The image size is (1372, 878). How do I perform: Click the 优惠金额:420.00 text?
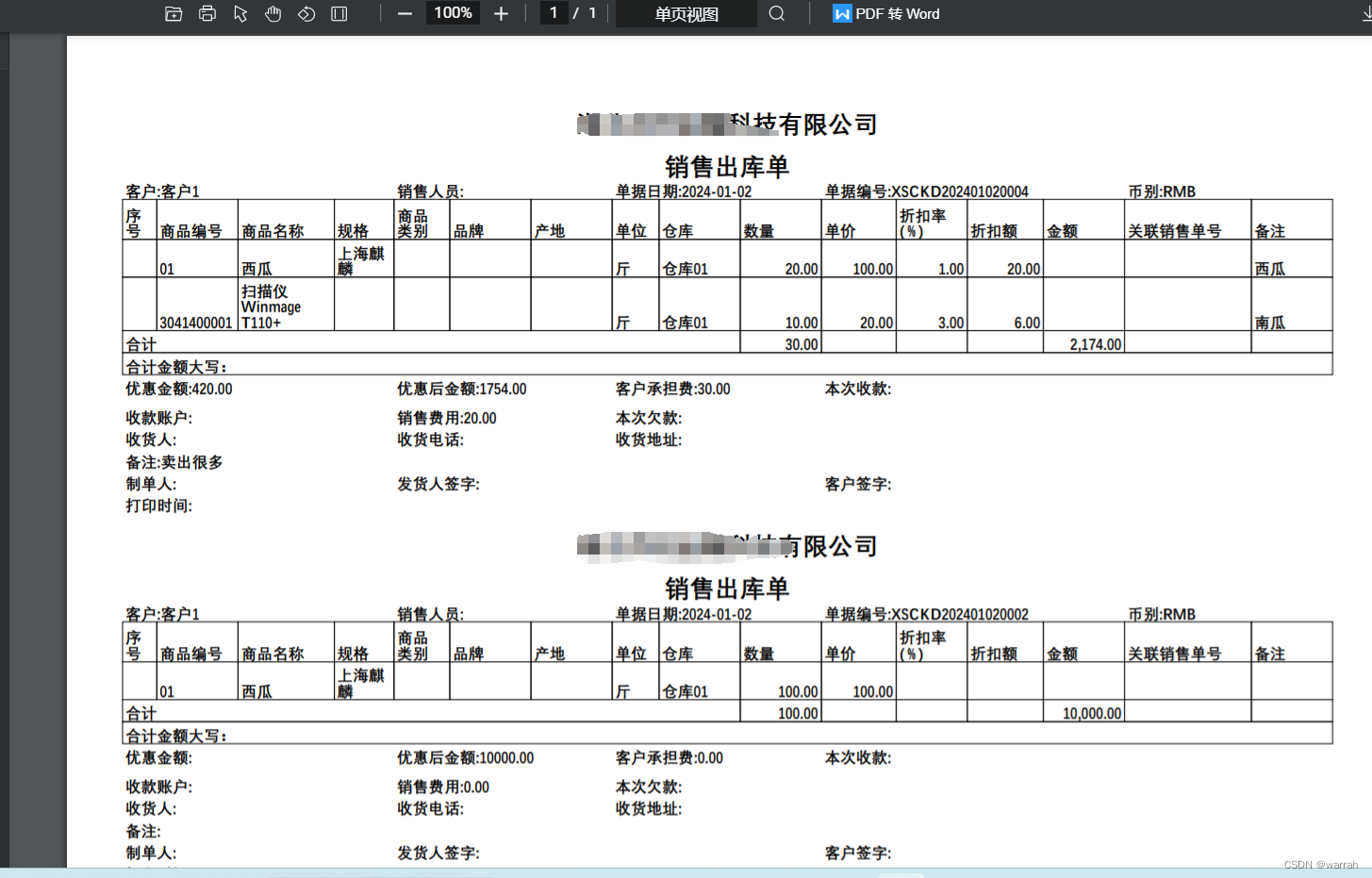point(179,389)
